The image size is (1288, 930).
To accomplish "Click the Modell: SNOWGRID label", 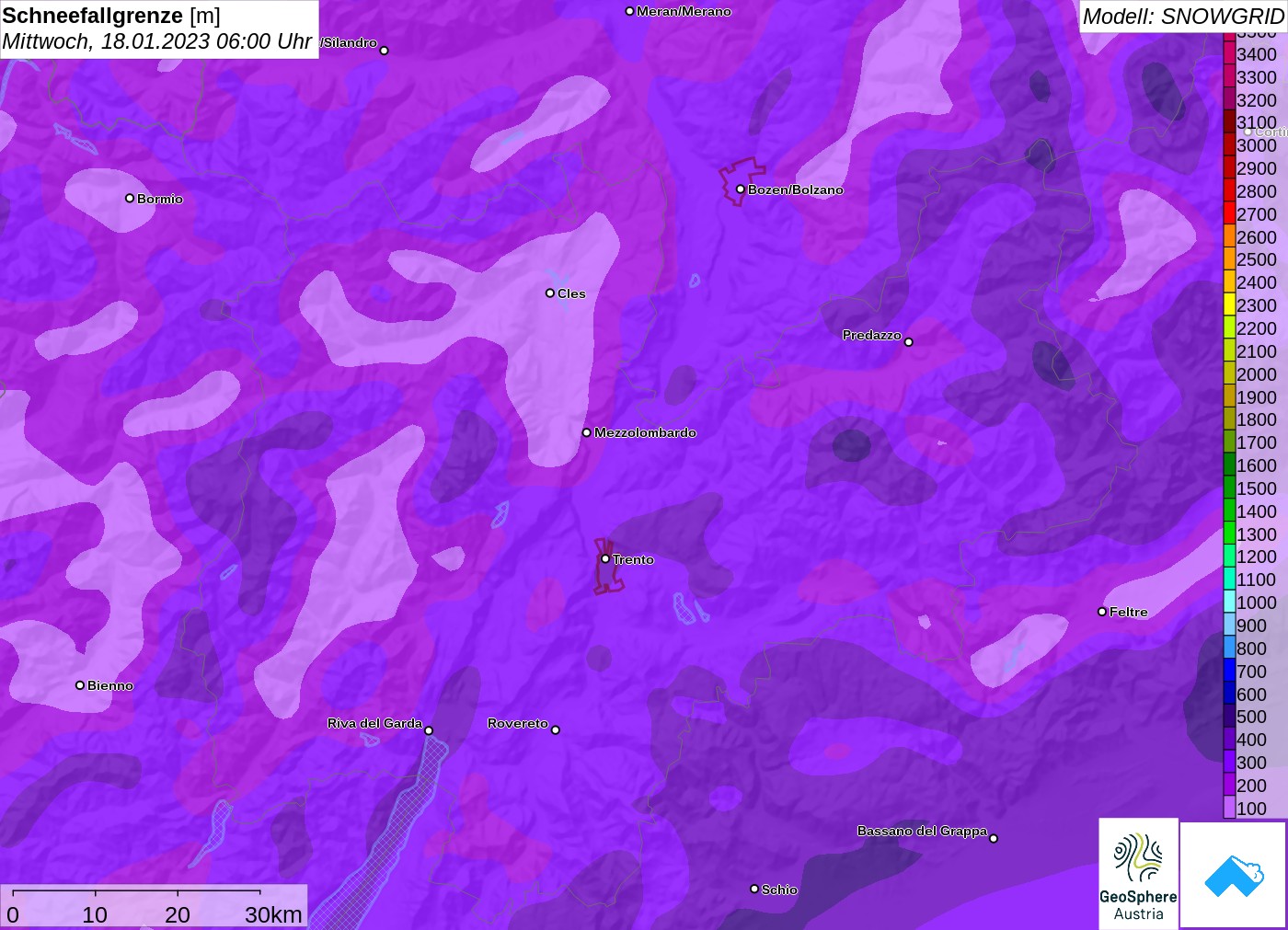I will point(1182,16).
